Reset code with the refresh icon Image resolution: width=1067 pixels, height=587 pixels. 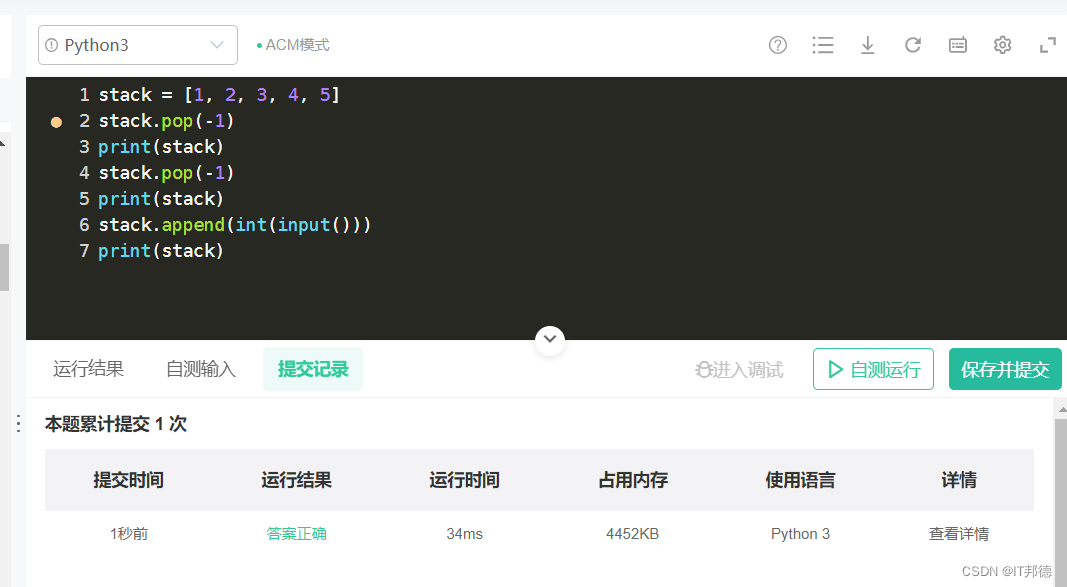click(x=913, y=45)
